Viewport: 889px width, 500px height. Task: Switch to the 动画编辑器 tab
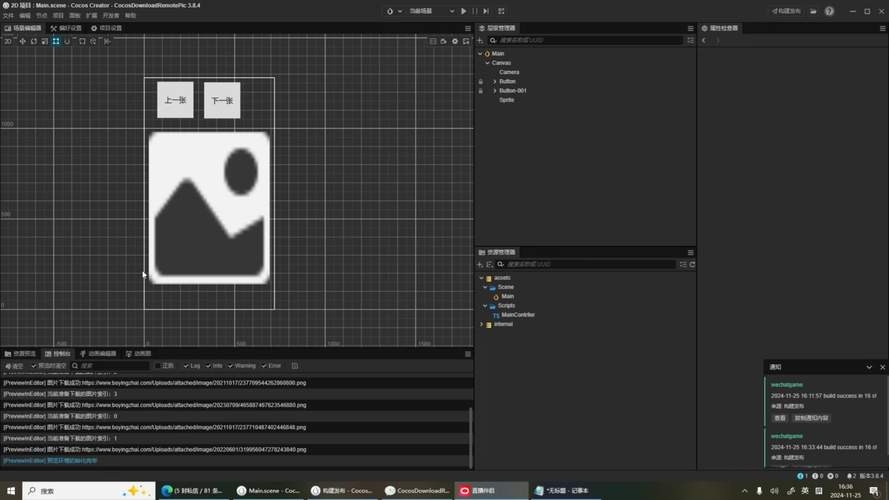pyautogui.click(x=98, y=353)
